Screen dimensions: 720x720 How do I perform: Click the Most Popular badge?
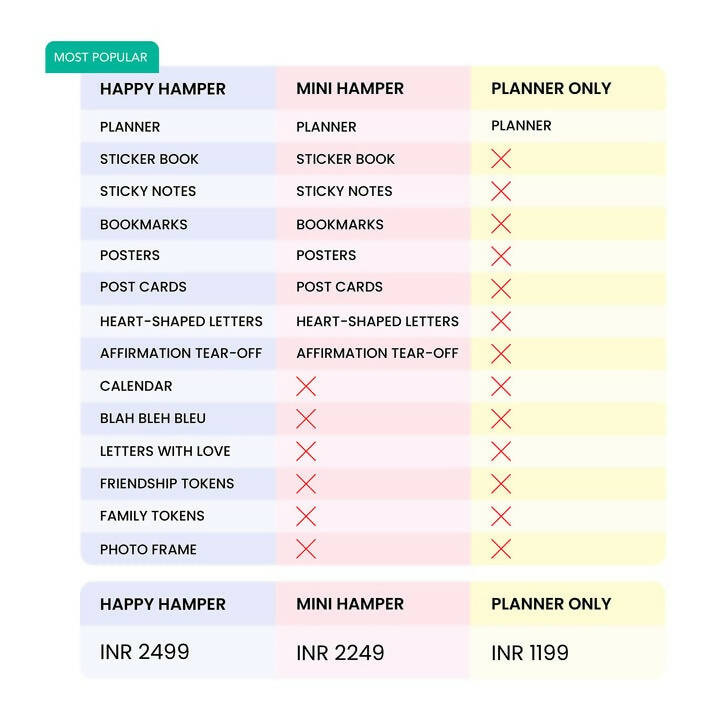101,58
